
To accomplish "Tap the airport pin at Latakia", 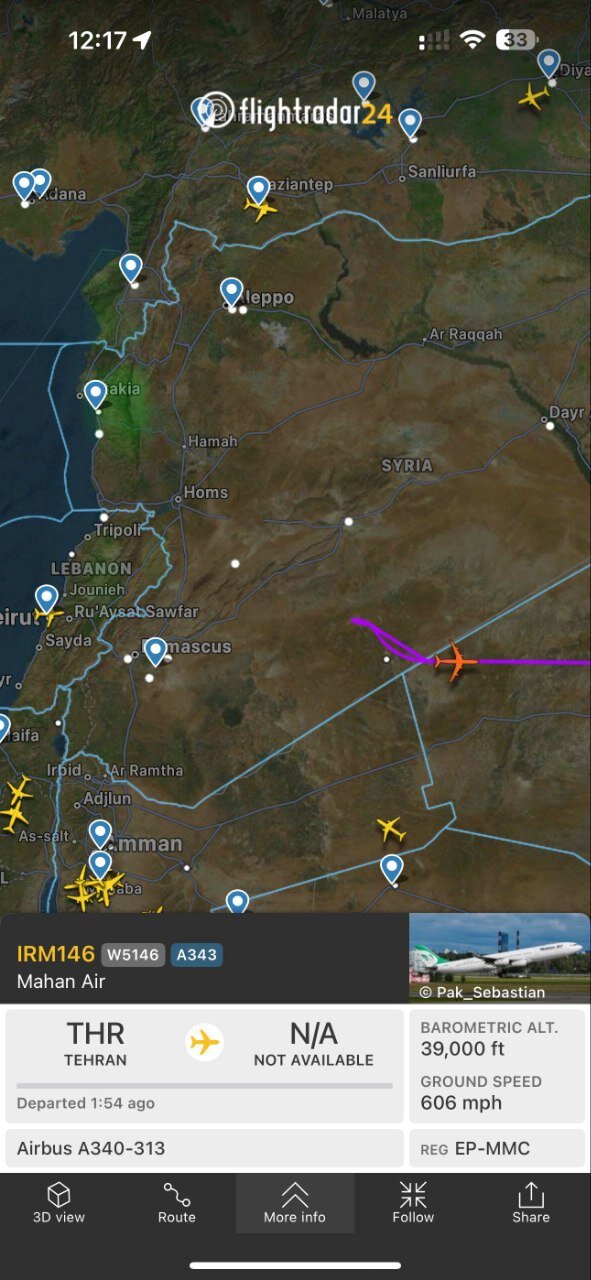I will [95, 395].
